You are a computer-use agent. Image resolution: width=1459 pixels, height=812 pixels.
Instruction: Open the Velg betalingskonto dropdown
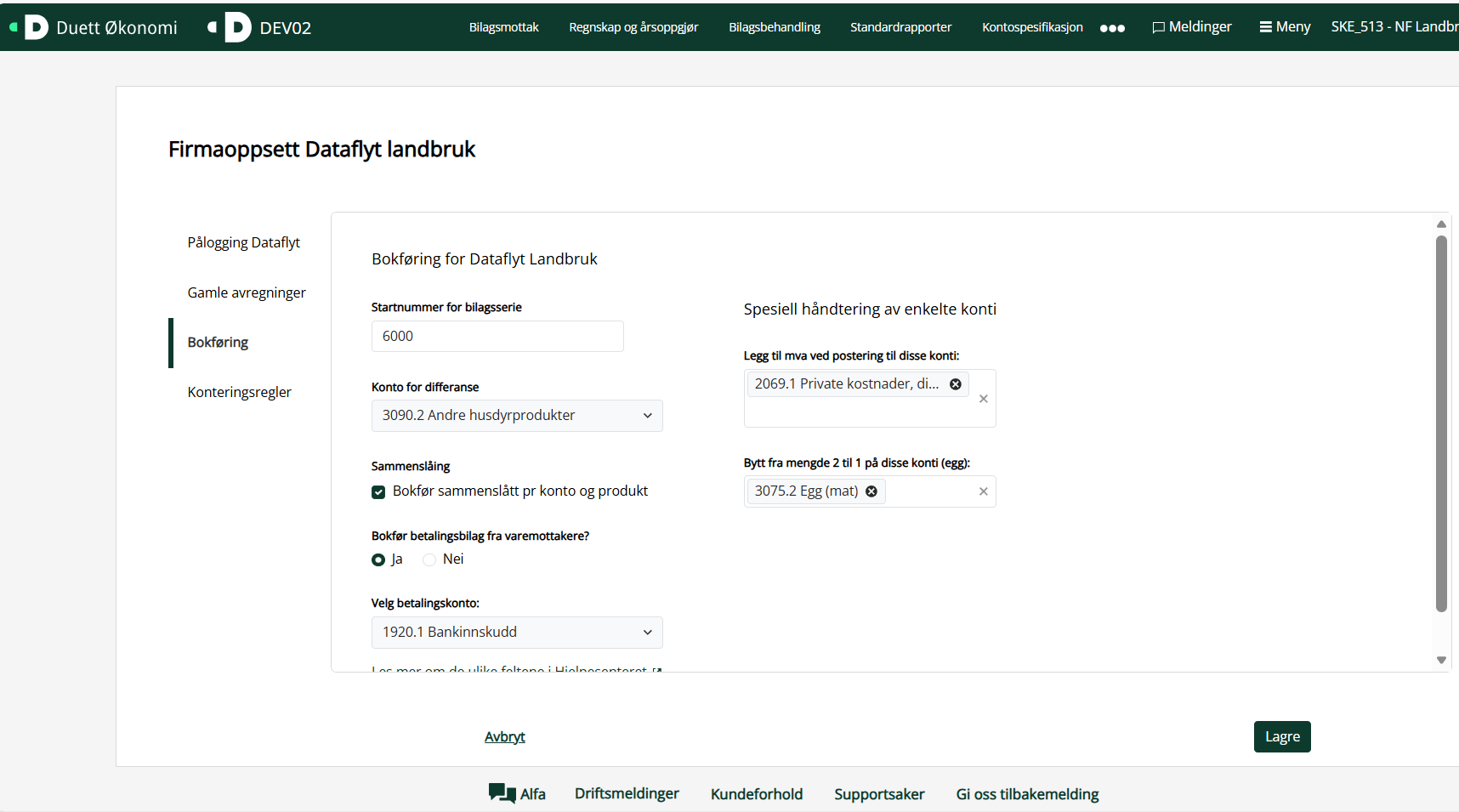coord(517,633)
